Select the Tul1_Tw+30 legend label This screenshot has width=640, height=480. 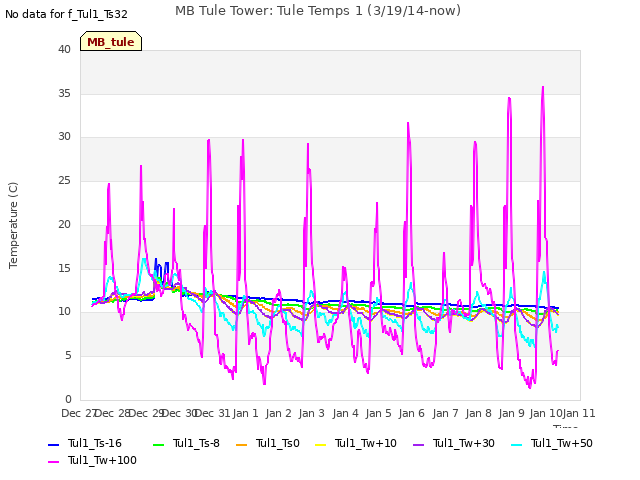[464, 444]
